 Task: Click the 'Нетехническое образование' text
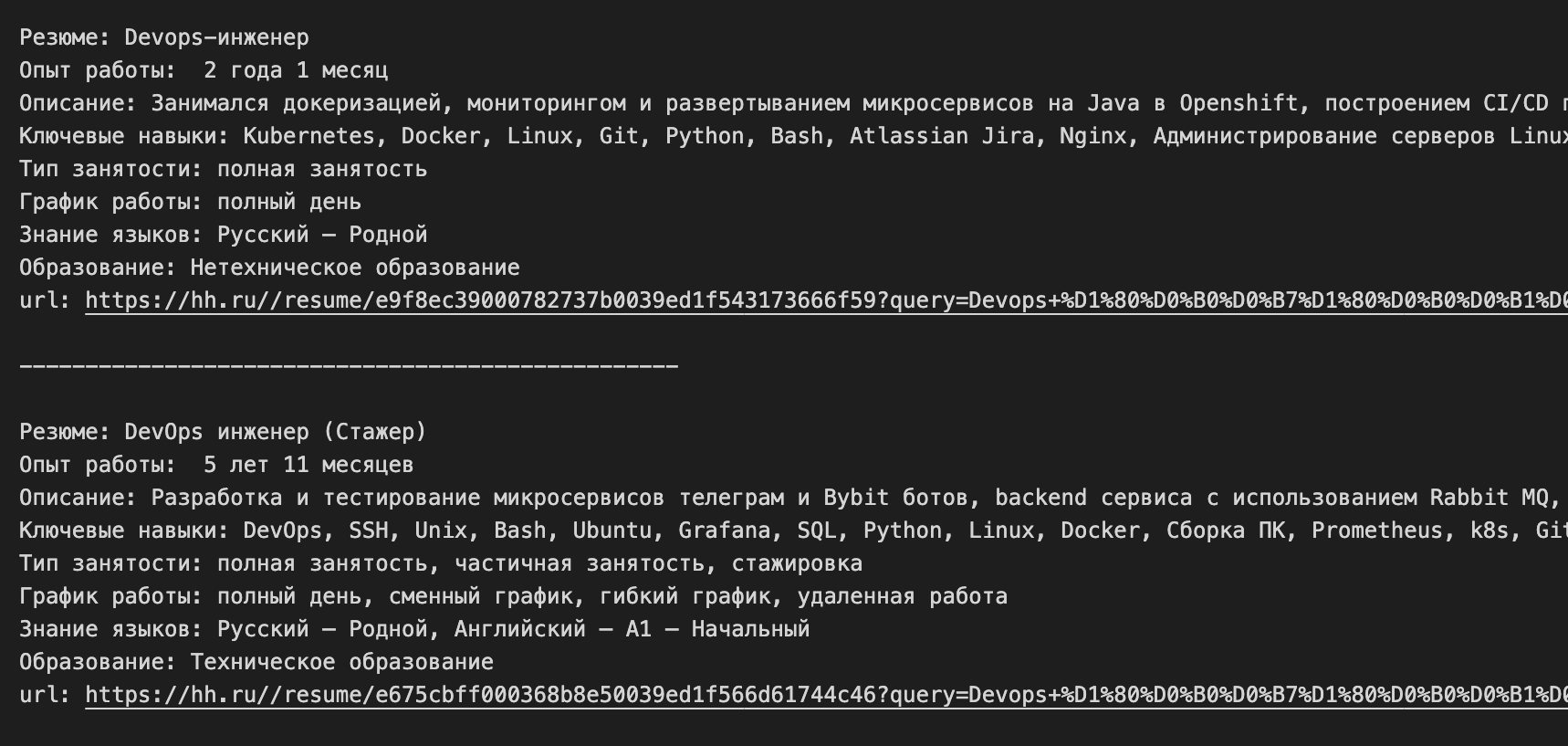[354, 268]
